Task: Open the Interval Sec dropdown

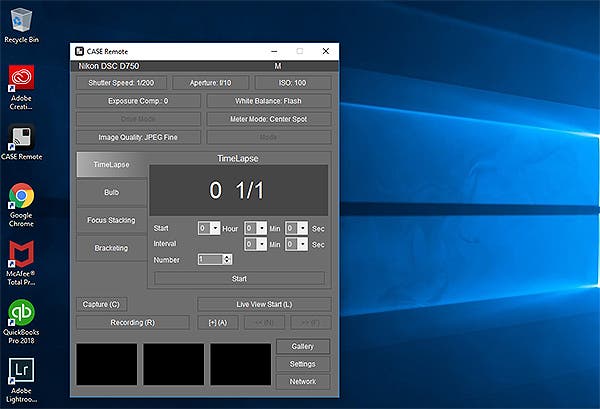Action: (x=303, y=244)
